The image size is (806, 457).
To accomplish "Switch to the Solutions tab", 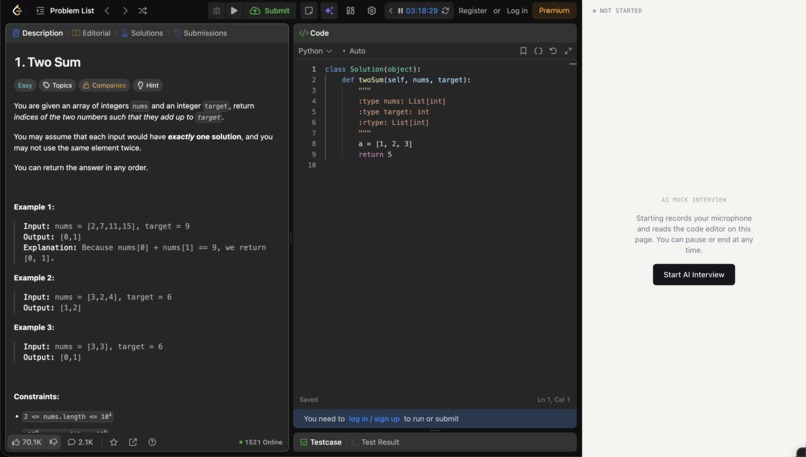I will 142,33.
